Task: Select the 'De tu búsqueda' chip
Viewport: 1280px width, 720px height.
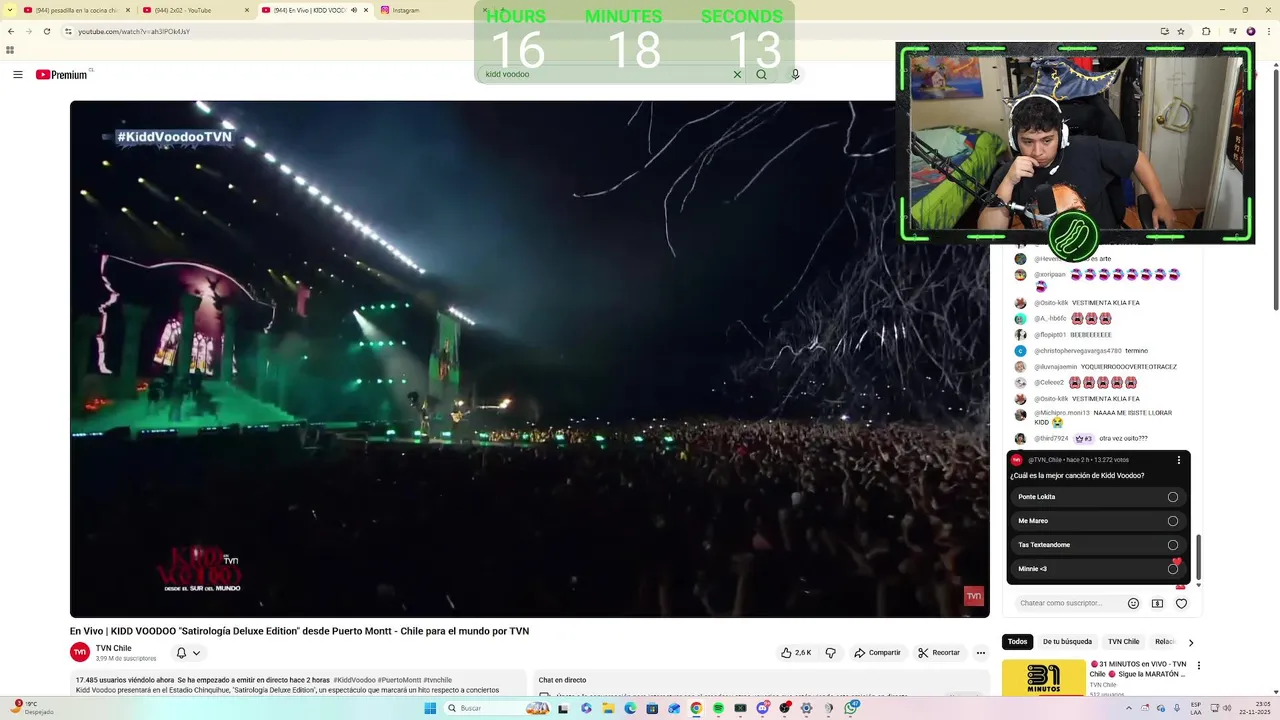Action: 1067,642
